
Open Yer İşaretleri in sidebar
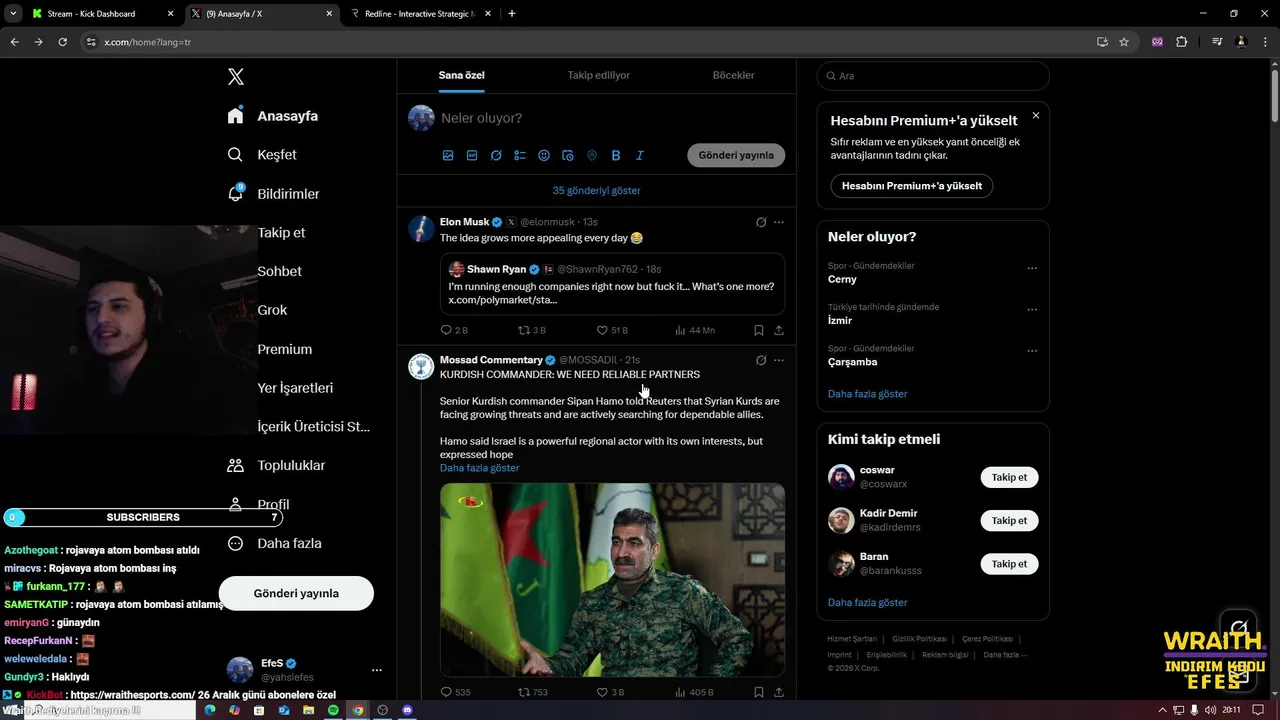295,388
